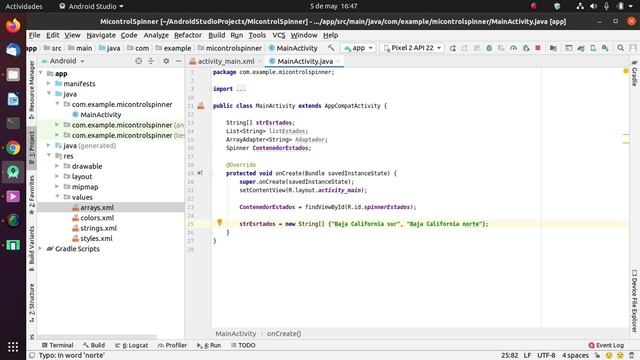Toggle the Resource Manager side tab

coord(31,90)
